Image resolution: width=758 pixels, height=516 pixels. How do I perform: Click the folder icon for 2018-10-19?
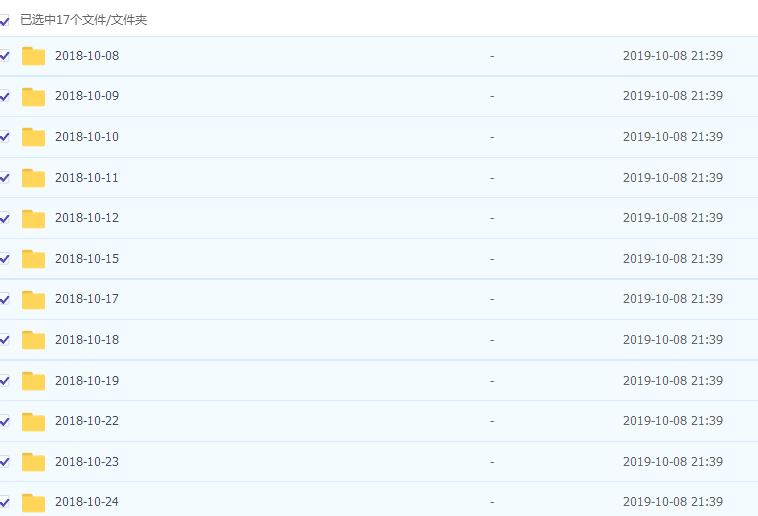tap(34, 381)
